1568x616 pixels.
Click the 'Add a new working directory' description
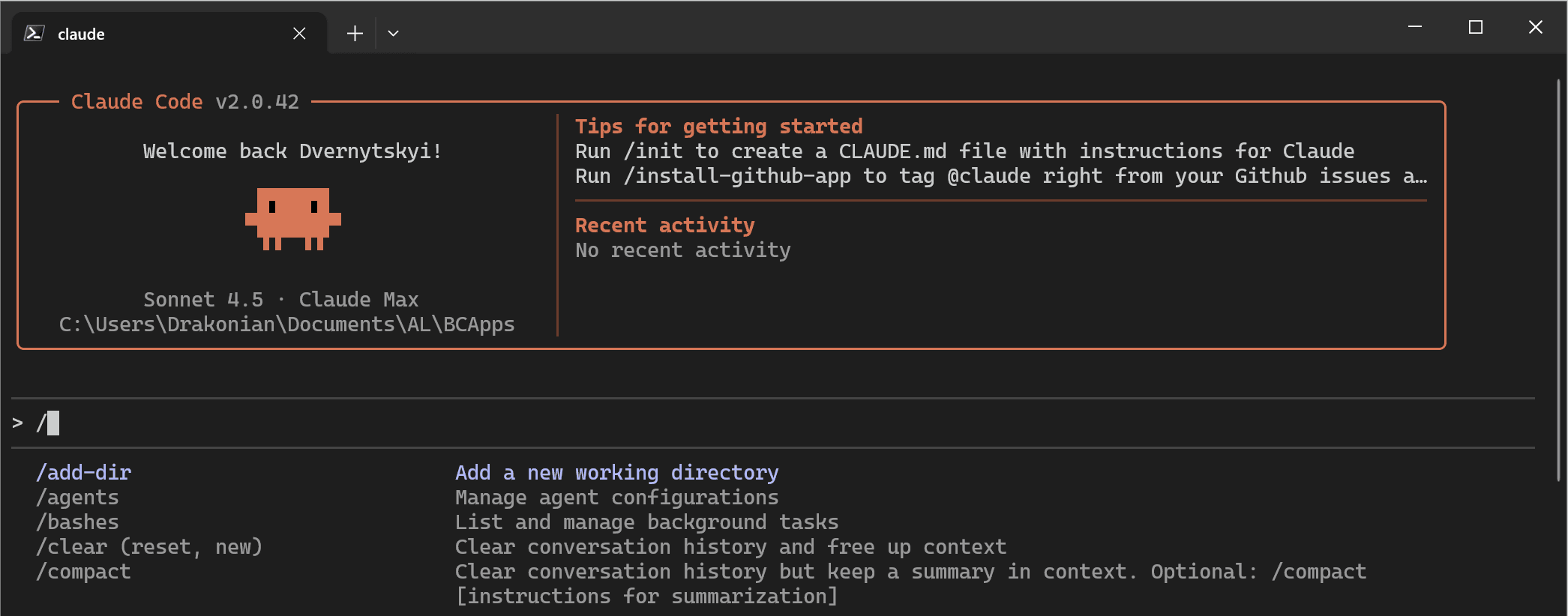click(x=616, y=473)
